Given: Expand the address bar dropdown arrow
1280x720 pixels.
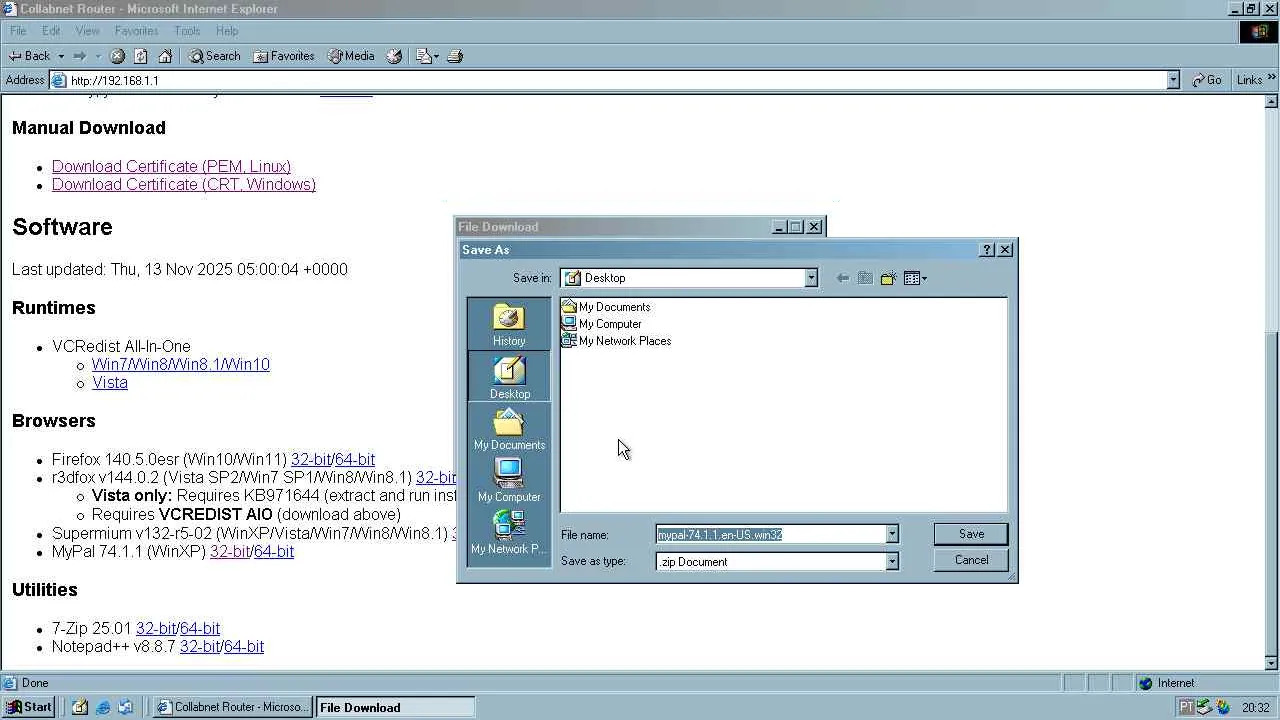Looking at the screenshot, I should [x=1173, y=80].
